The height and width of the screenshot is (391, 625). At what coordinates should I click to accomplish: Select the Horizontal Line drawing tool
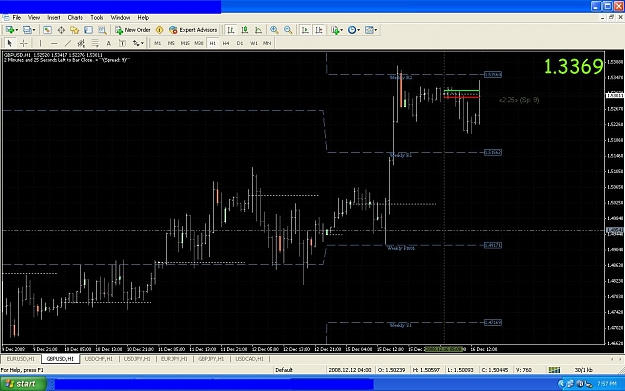[x=54, y=43]
